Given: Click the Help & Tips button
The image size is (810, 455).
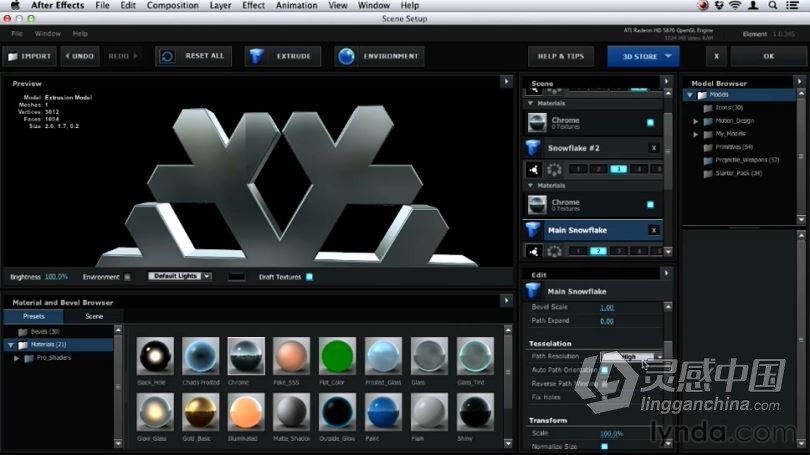Looking at the screenshot, I should tap(561, 56).
